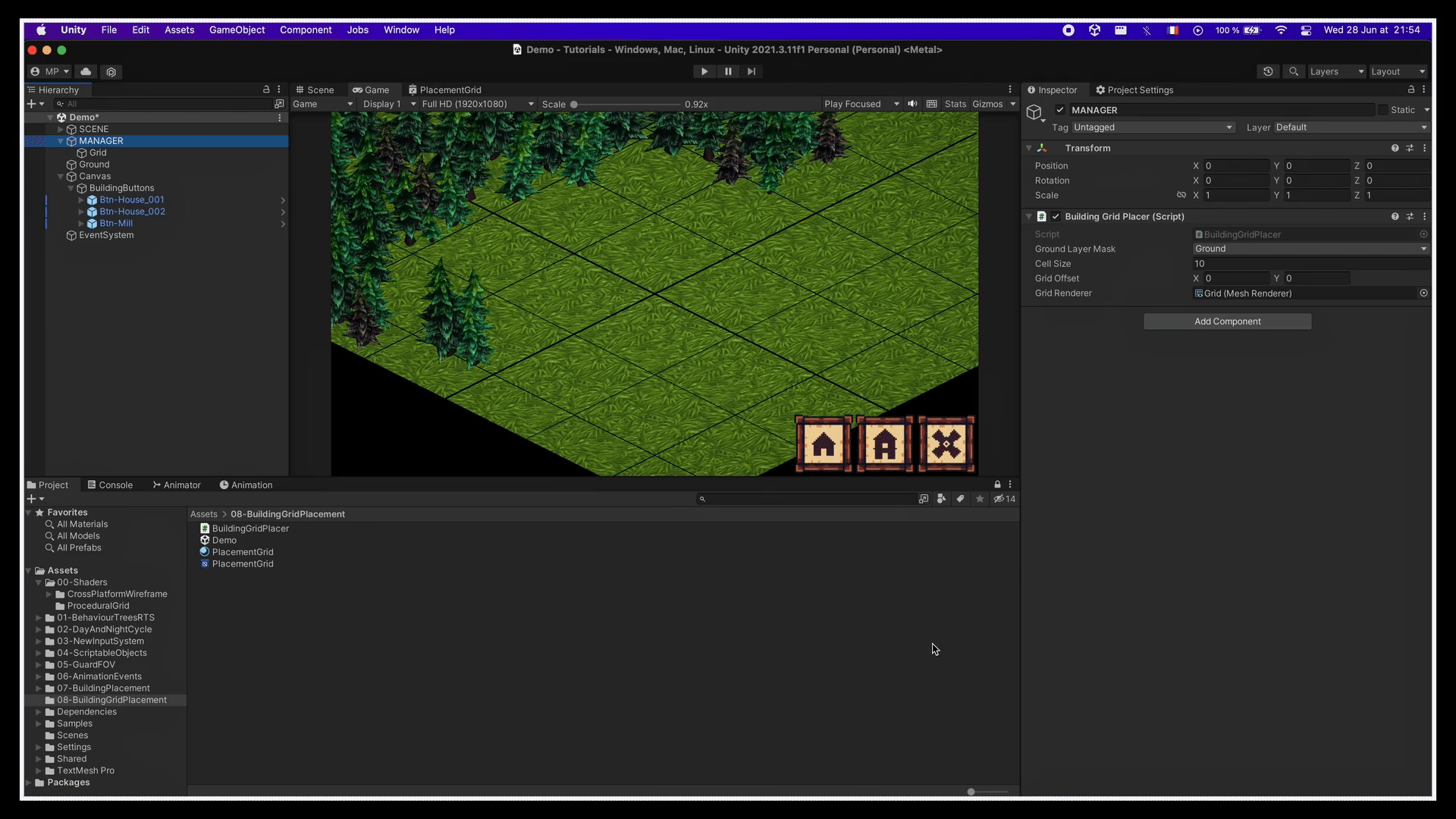The image size is (1456, 819).
Task: Click the house build button in game view
Action: tap(824, 444)
